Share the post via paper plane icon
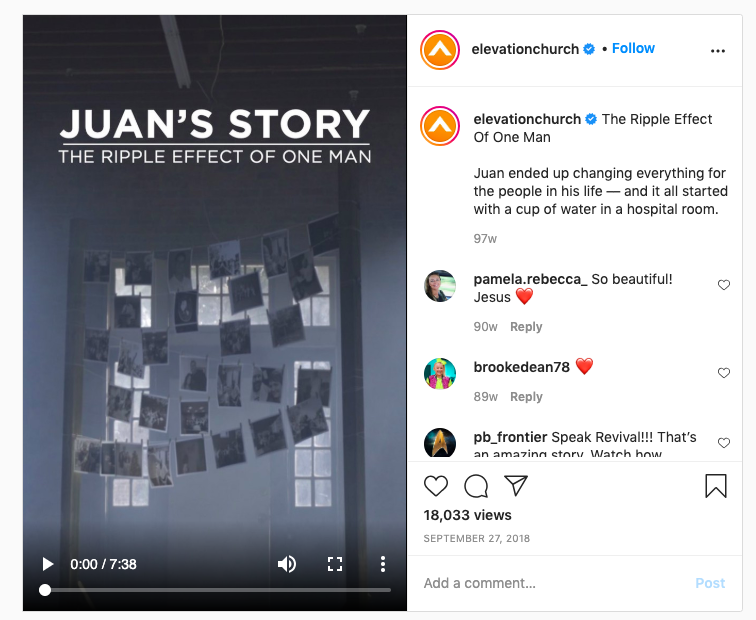Image resolution: width=756 pixels, height=620 pixels. 516,485
